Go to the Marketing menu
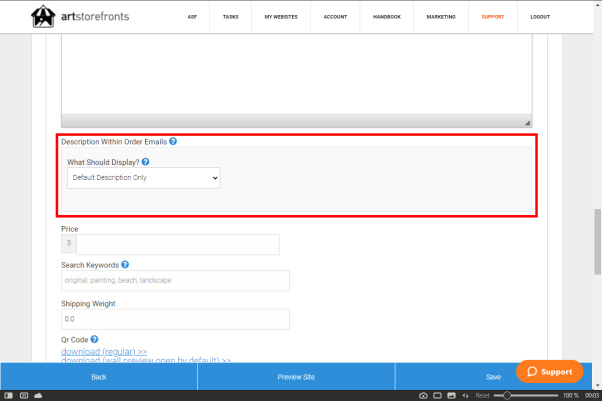Screen dimensions: 602x401 coord(440,17)
